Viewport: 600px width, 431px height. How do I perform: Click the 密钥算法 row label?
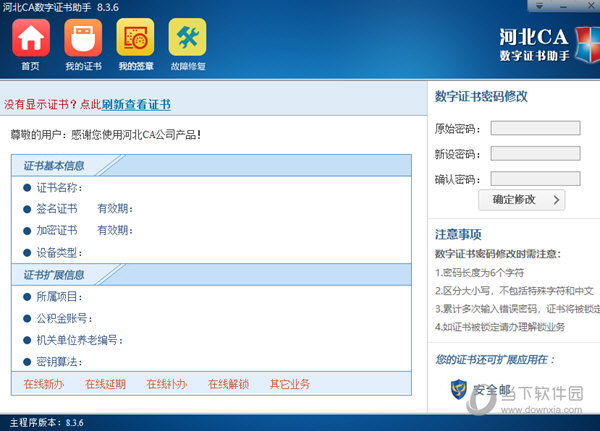(x=59, y=362)
